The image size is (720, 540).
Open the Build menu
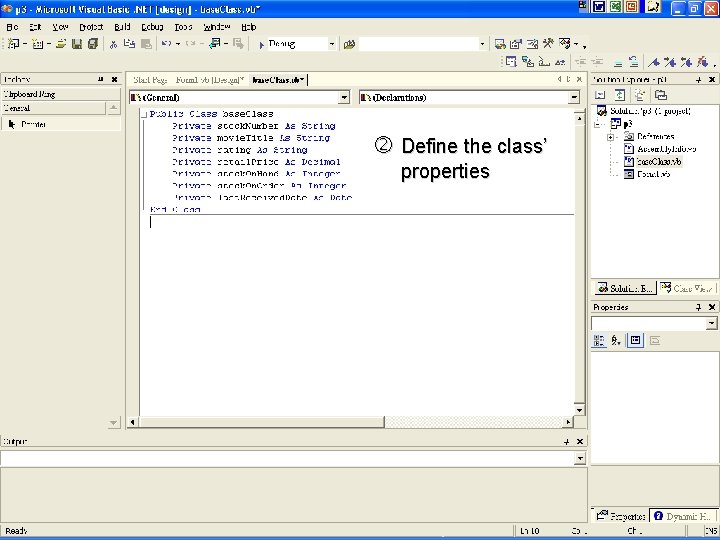coord(122,27)
